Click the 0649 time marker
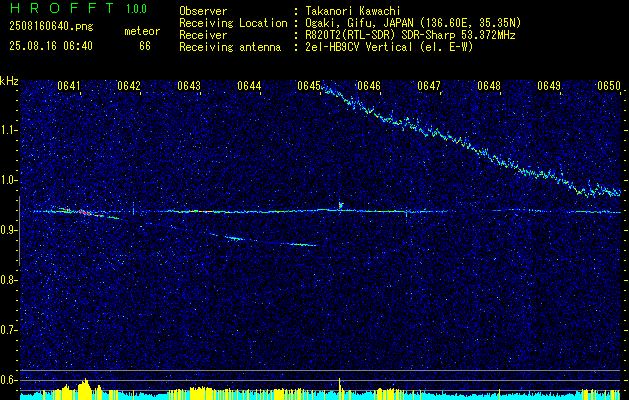Screen dimensions: 629x400 pyautogui.click(x=549, y=86)
